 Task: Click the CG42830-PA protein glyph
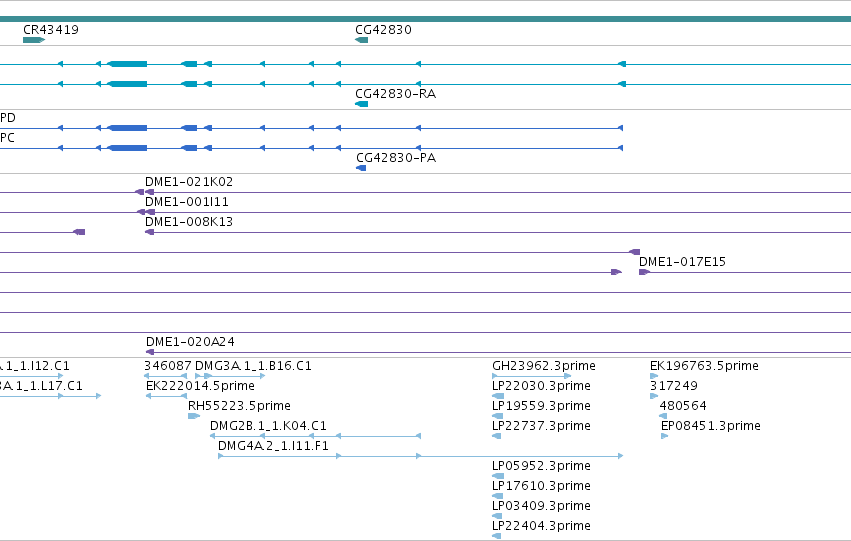click(361, 168)
